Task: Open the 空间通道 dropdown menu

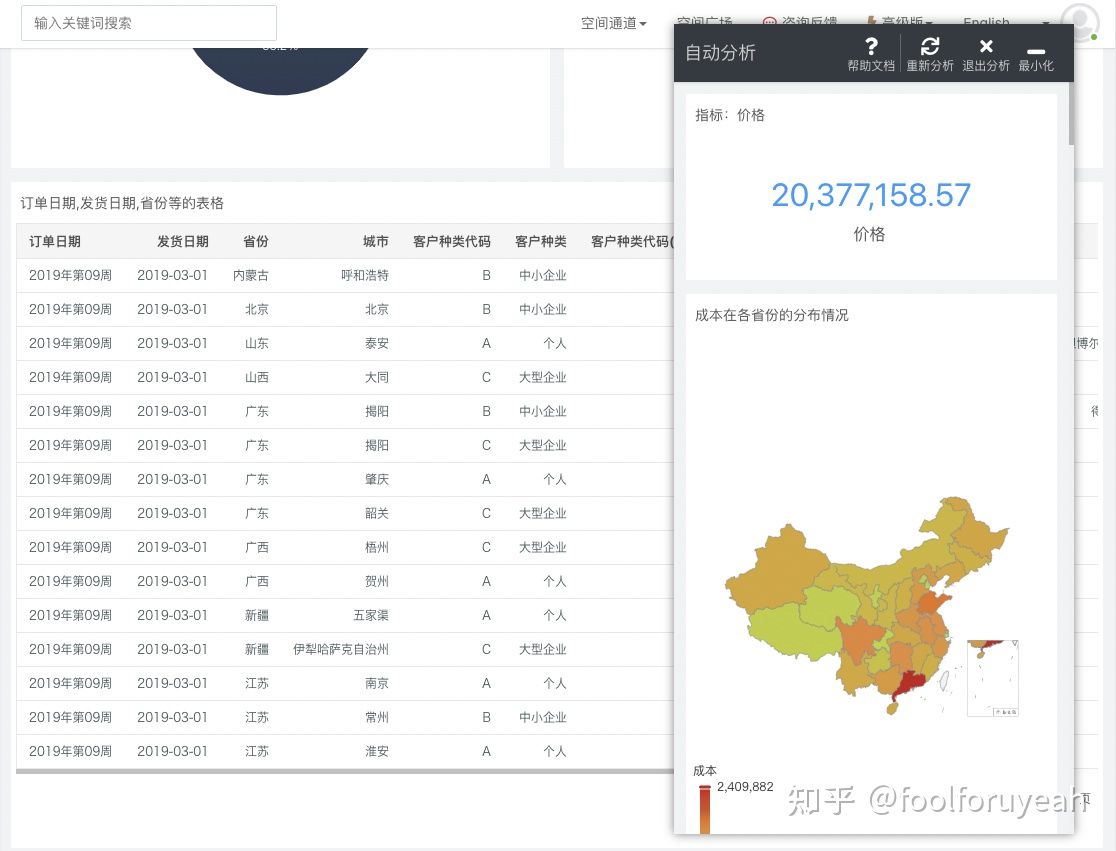Action: coord(613,23)
